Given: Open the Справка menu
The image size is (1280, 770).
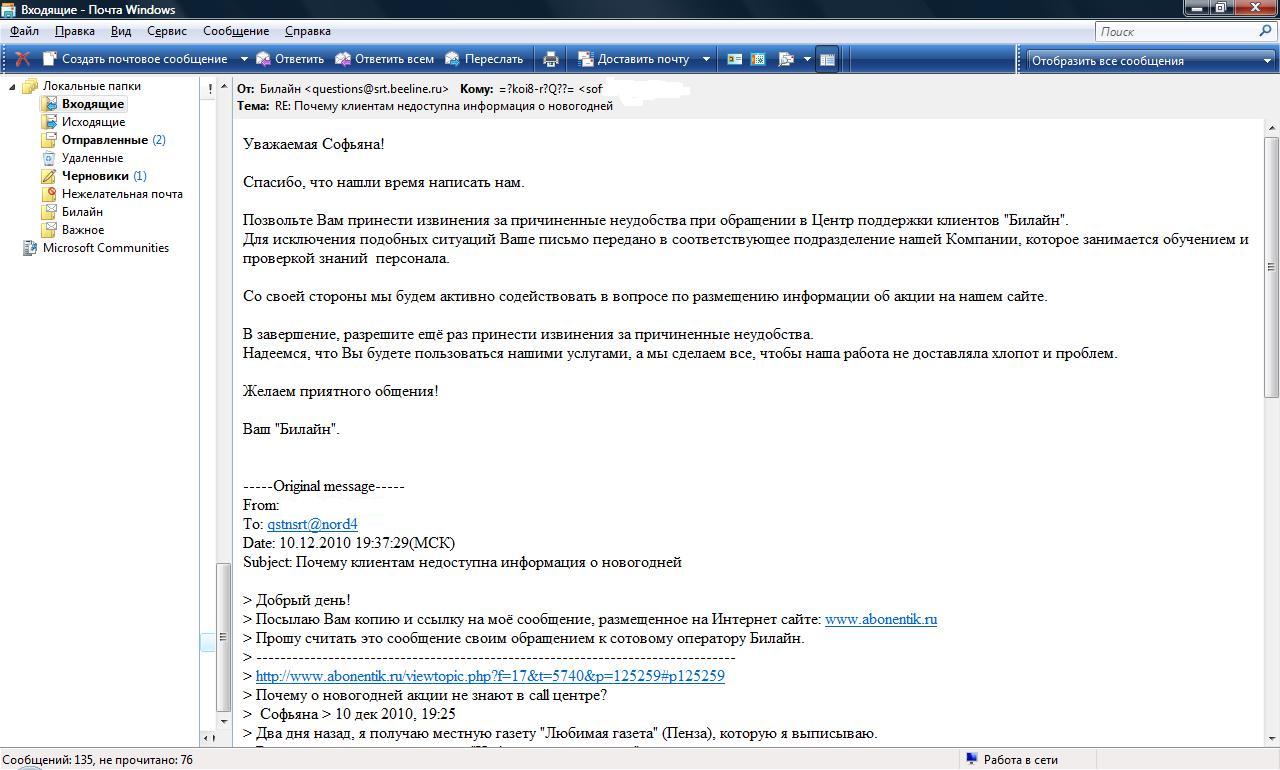Looking at the screenshot, I should (307, 31).
